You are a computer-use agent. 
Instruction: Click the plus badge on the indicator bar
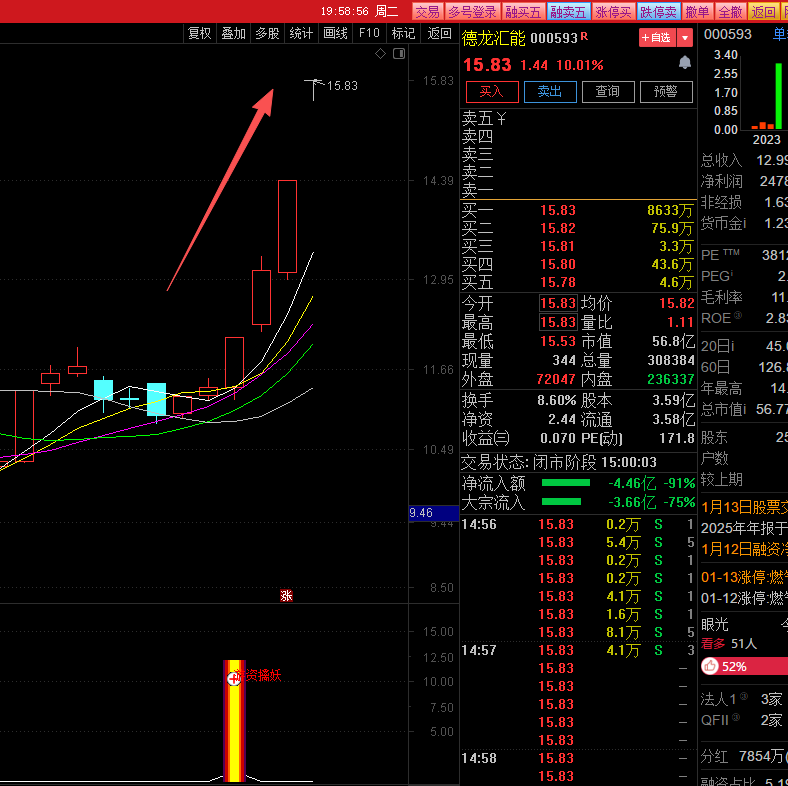[x=234, y=678]
